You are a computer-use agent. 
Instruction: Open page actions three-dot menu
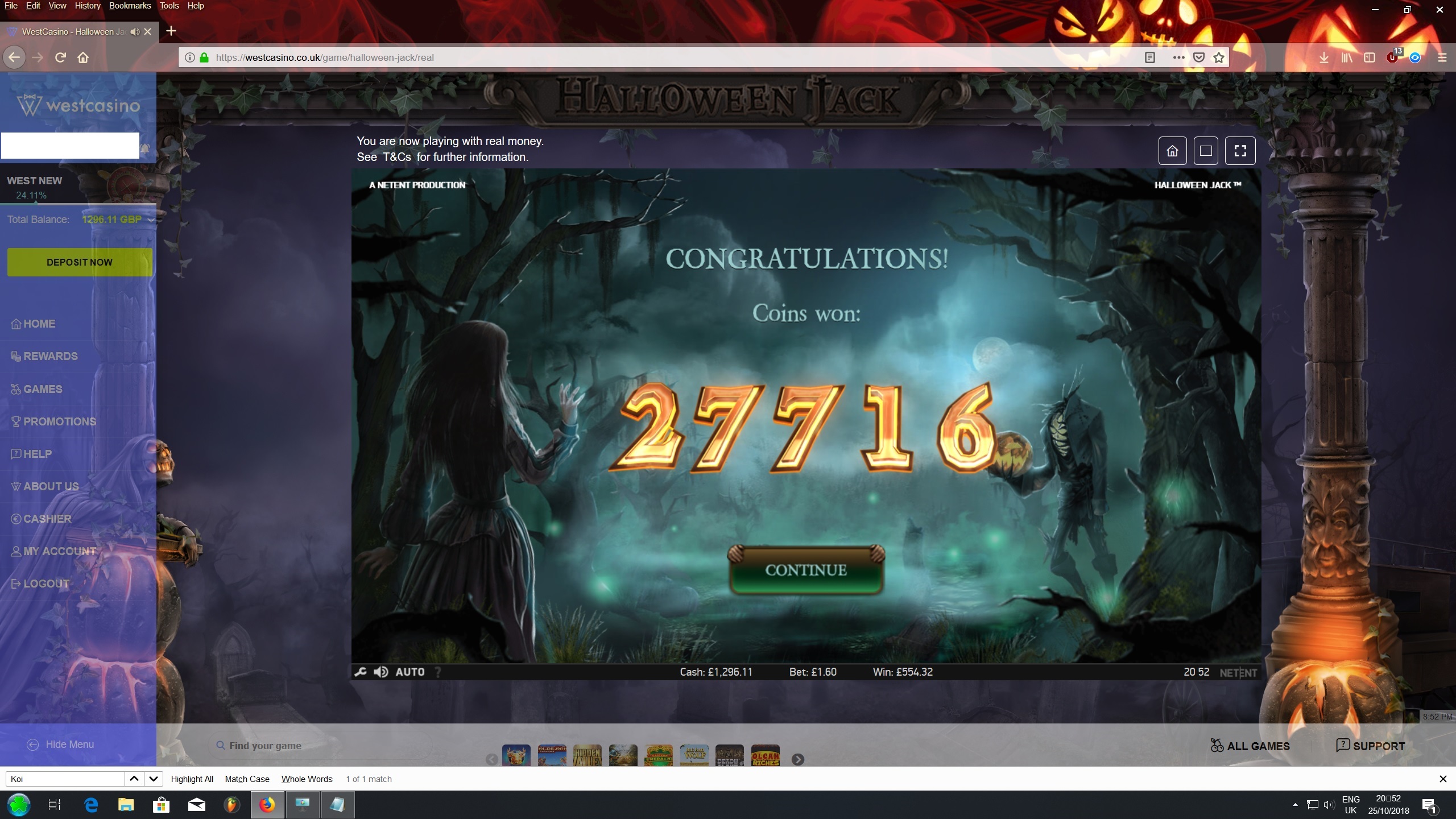coord(1178,57)
